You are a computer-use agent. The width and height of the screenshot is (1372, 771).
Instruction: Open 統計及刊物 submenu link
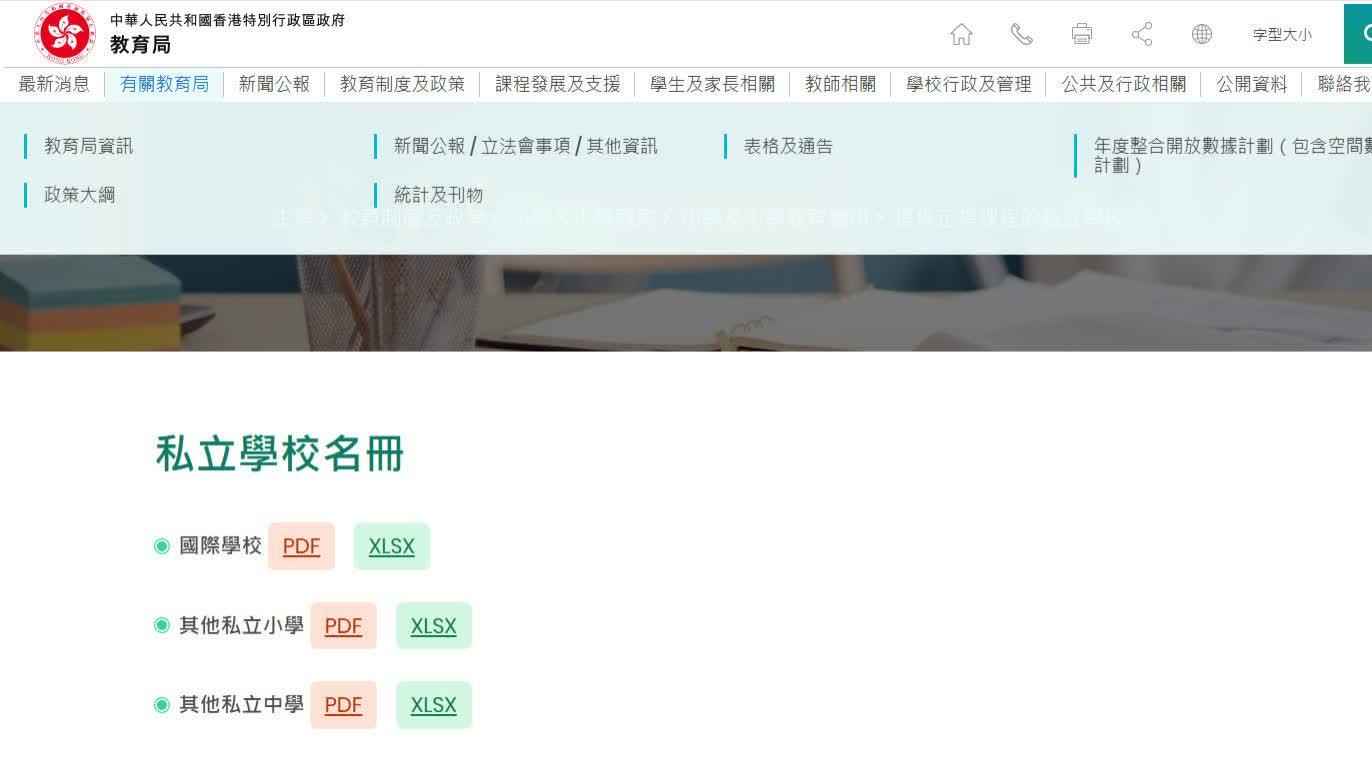coord(438,195)
